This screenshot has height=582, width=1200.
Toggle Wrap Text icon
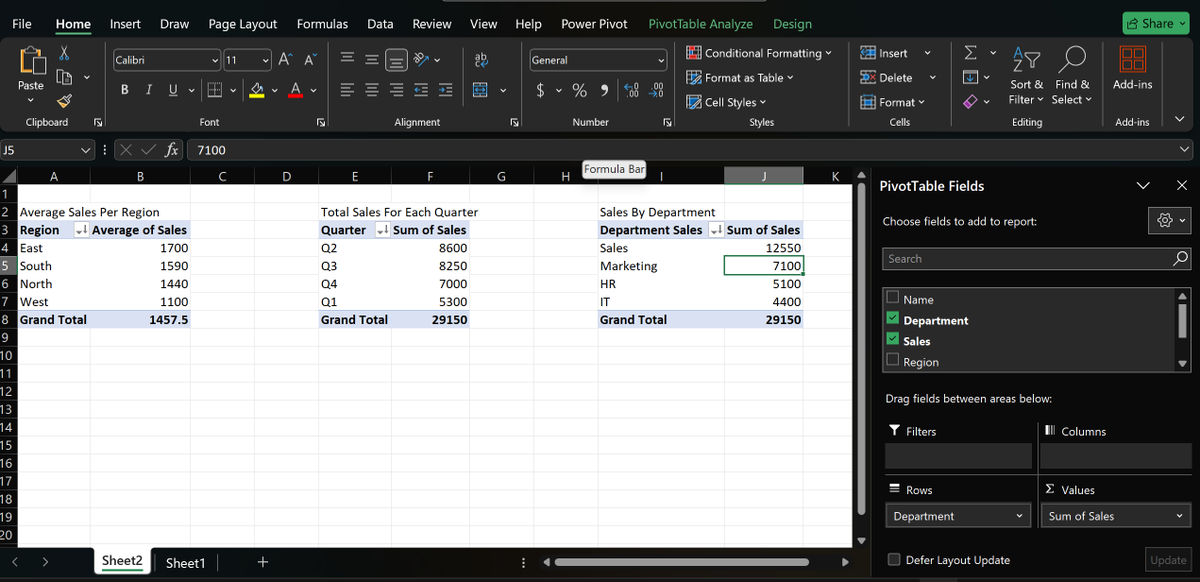tap(480, 61)
